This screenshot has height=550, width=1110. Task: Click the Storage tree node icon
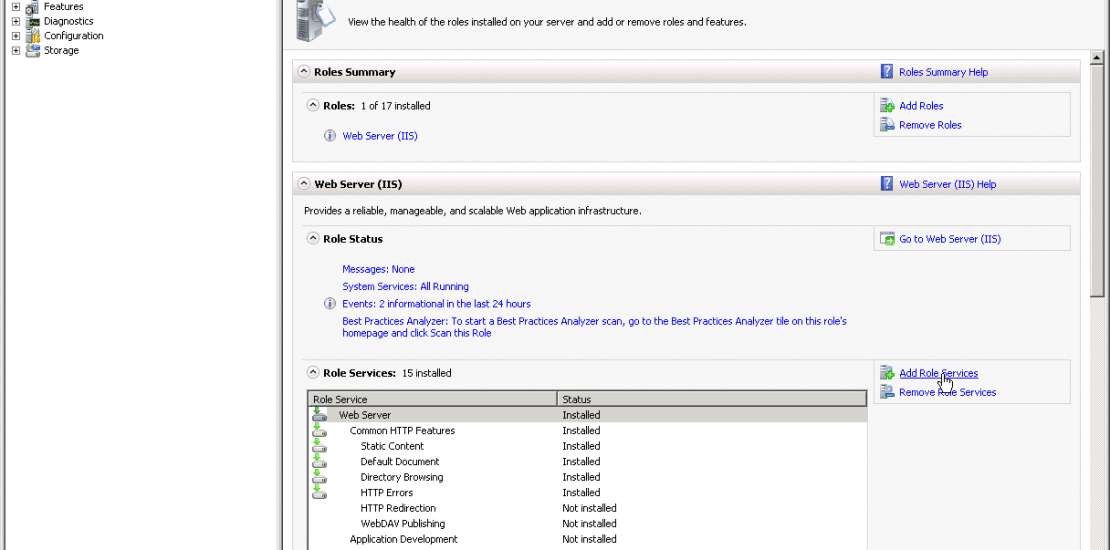pos(33,51)
